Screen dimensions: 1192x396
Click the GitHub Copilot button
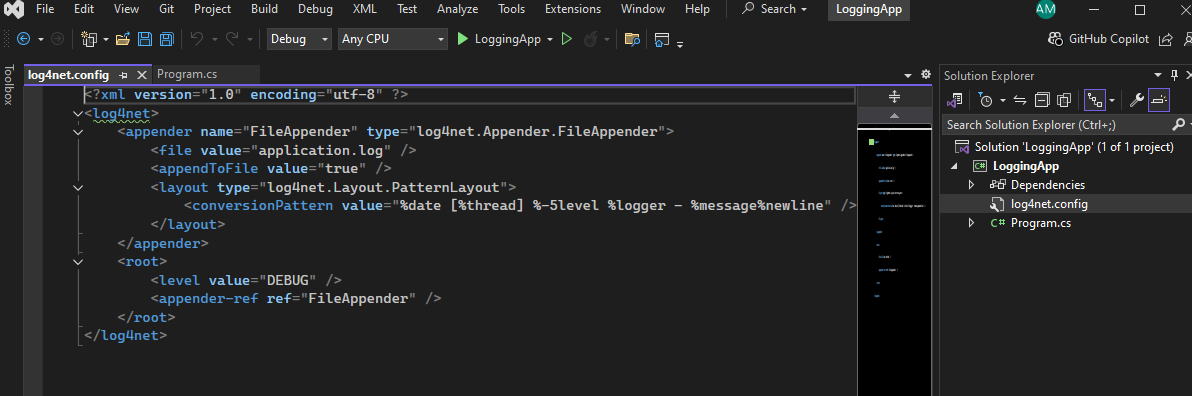coord(1098,39)
